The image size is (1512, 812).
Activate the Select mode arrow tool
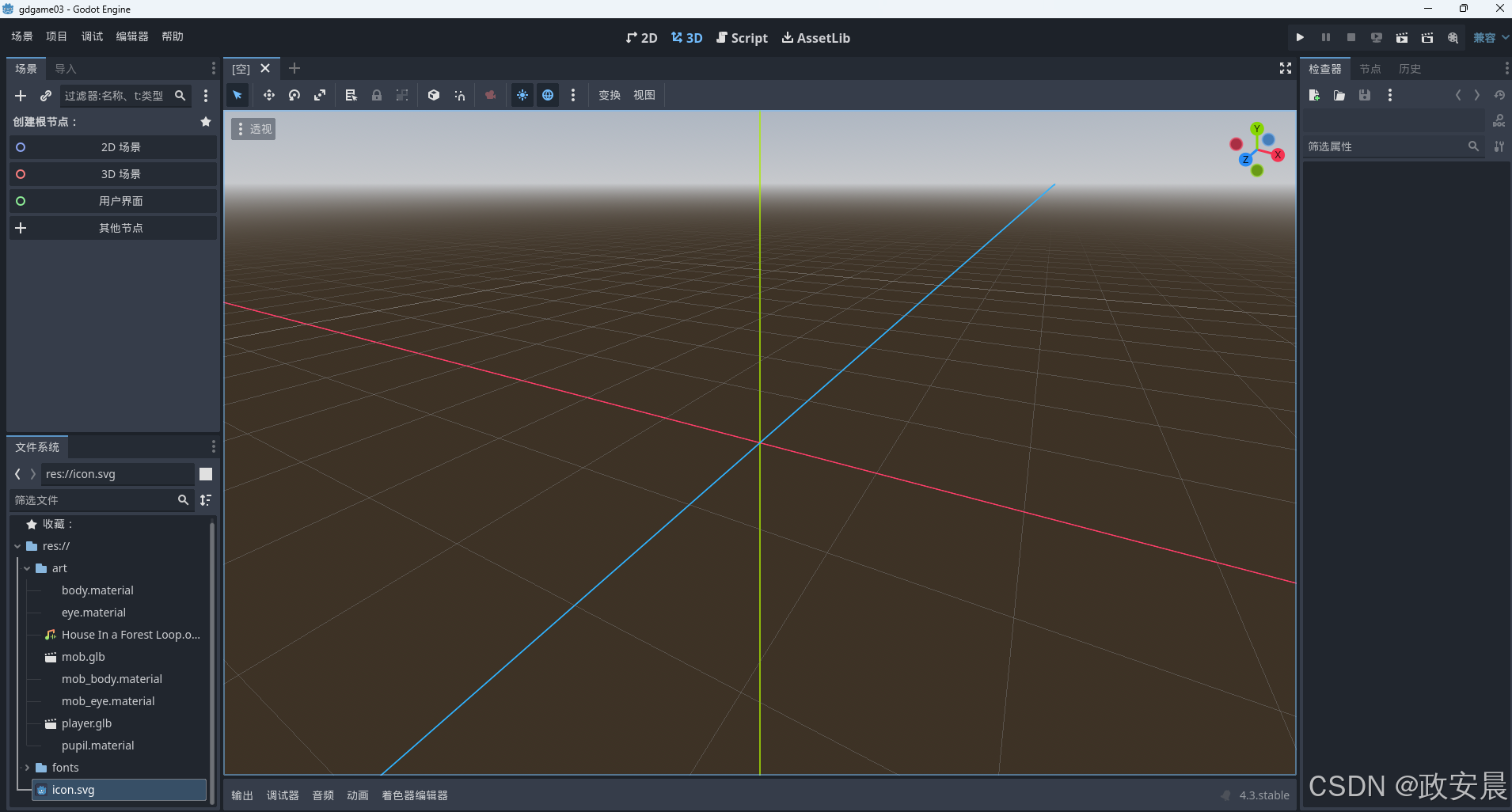(x=237, y=95)
